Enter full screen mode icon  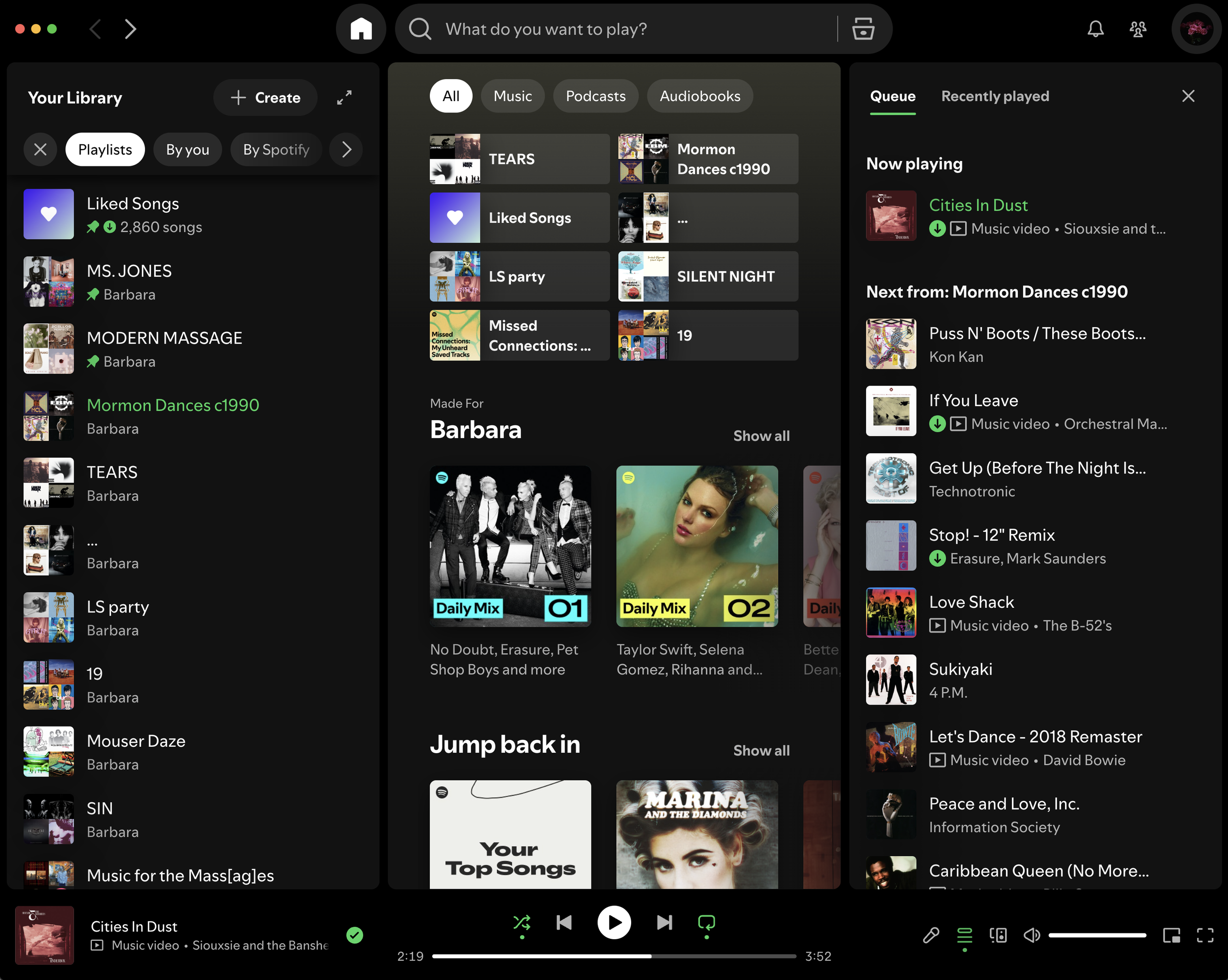(1204, 935)
